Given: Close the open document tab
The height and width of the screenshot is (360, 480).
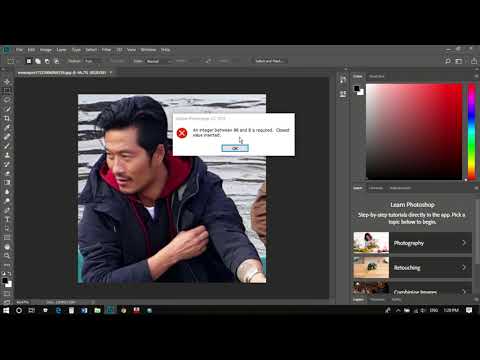Looking at the screenshot, I should (x=111, y=72).
